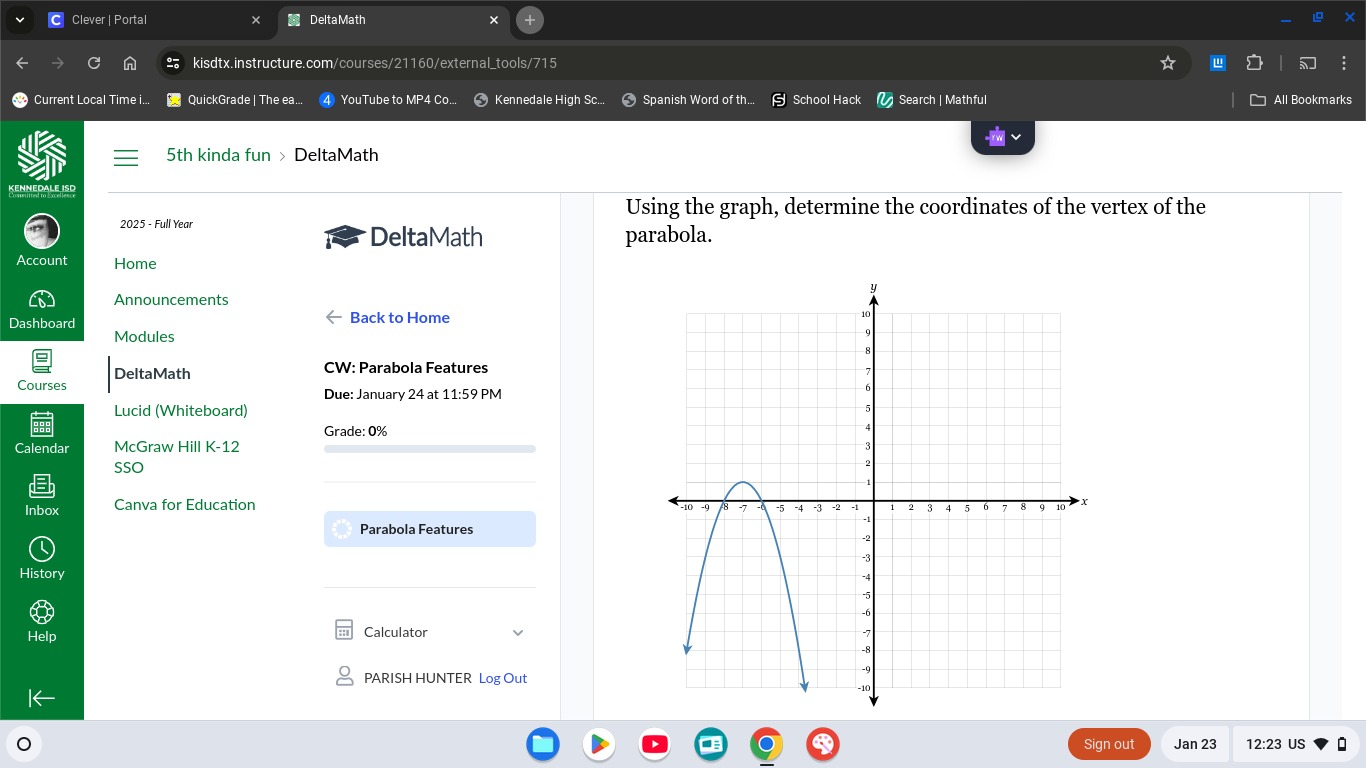Expand the floating widget chevron
Viewport: 1366px width, 768px height.
coord(1017,137)
